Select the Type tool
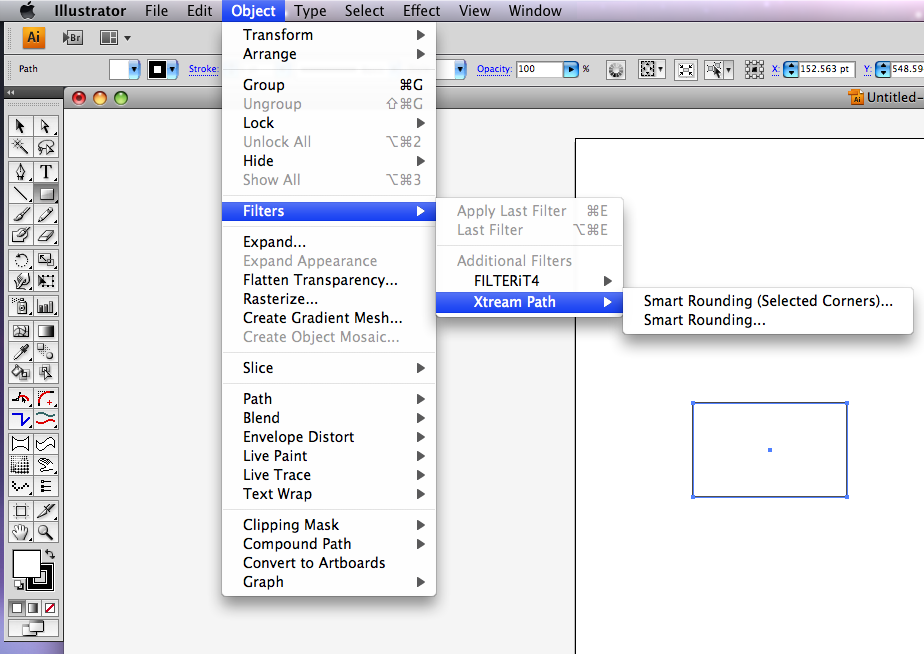The height and width of the screenshot is (654, 924). pos(45,172)
